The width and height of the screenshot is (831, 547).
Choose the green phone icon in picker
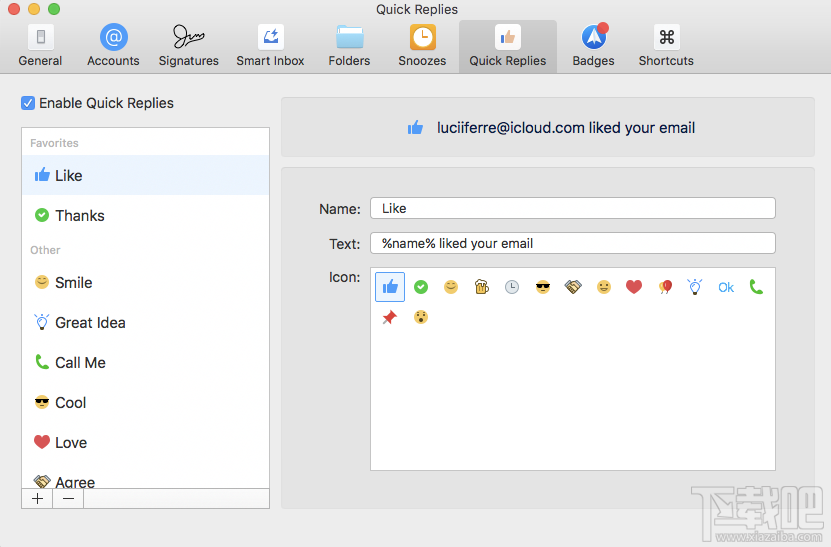(x=756, y=287)
